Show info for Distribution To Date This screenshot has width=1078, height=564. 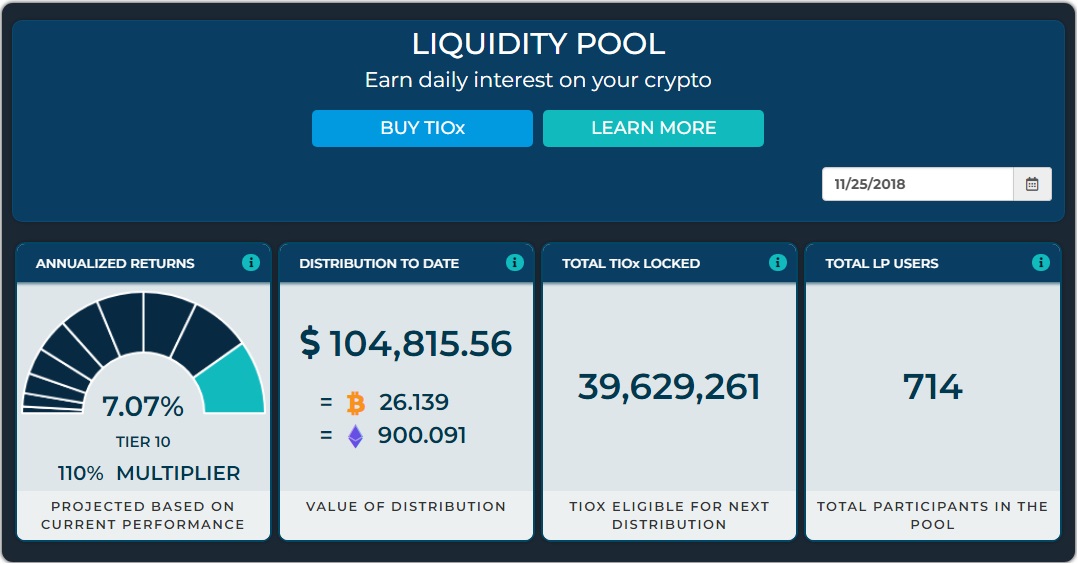pyautogui.click(x=515, y=263)
